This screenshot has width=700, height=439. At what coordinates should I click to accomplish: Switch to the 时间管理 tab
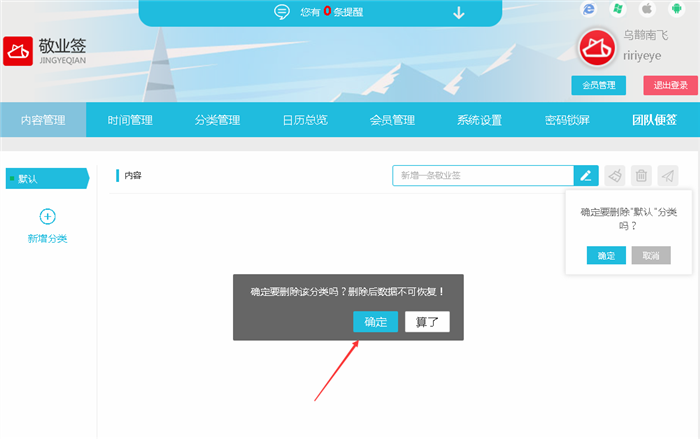point(130,120)
